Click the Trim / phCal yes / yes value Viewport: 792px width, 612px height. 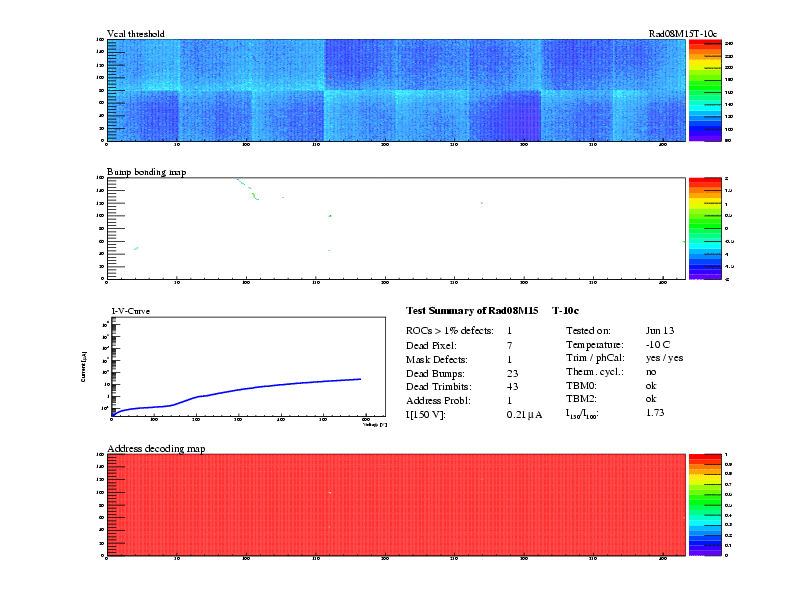[x=665, y=357]
